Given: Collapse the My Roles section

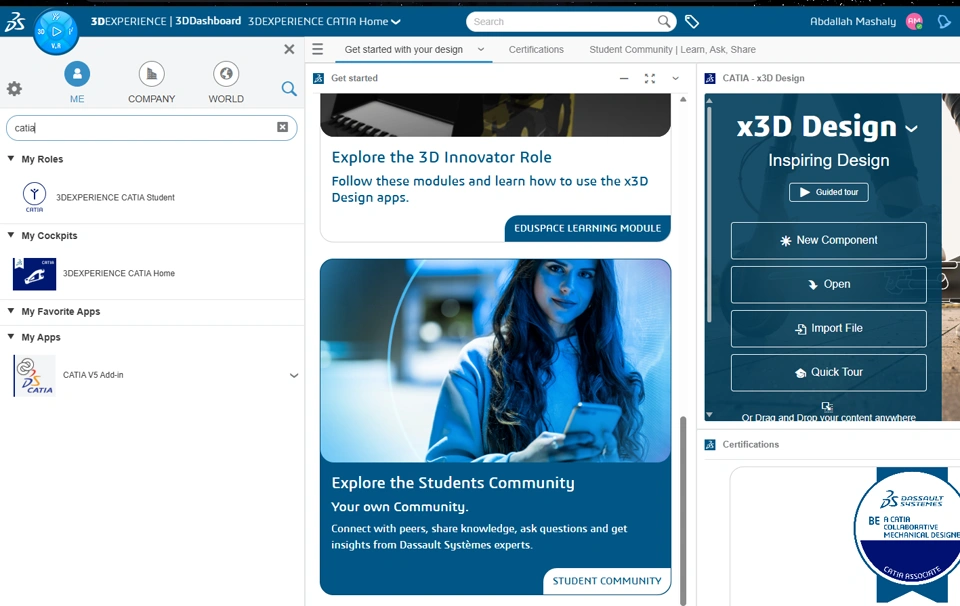Looking at the screenshot, I should (x=10, y=159).
